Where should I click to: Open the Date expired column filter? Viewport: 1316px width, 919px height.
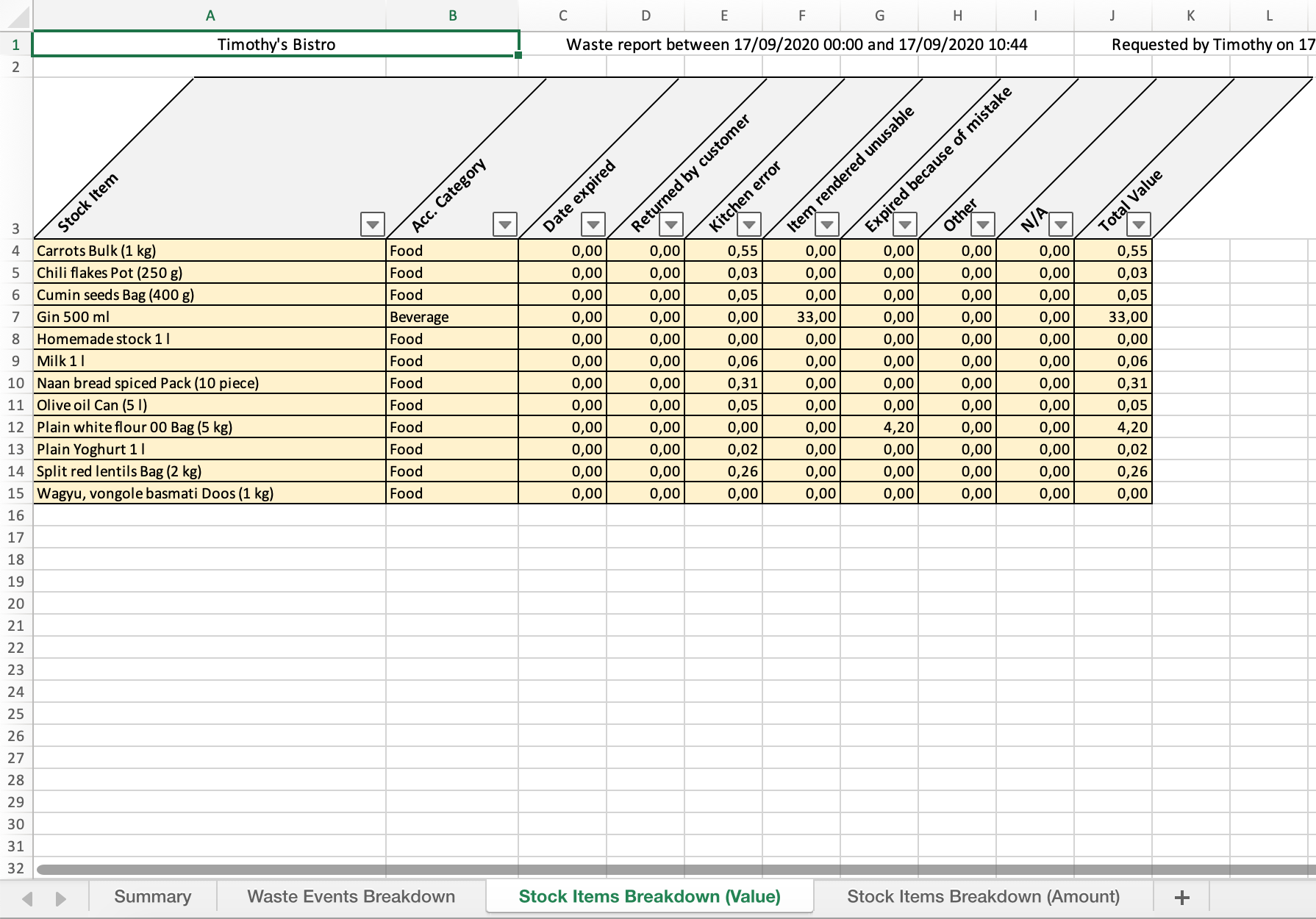(x=593, y=224)
